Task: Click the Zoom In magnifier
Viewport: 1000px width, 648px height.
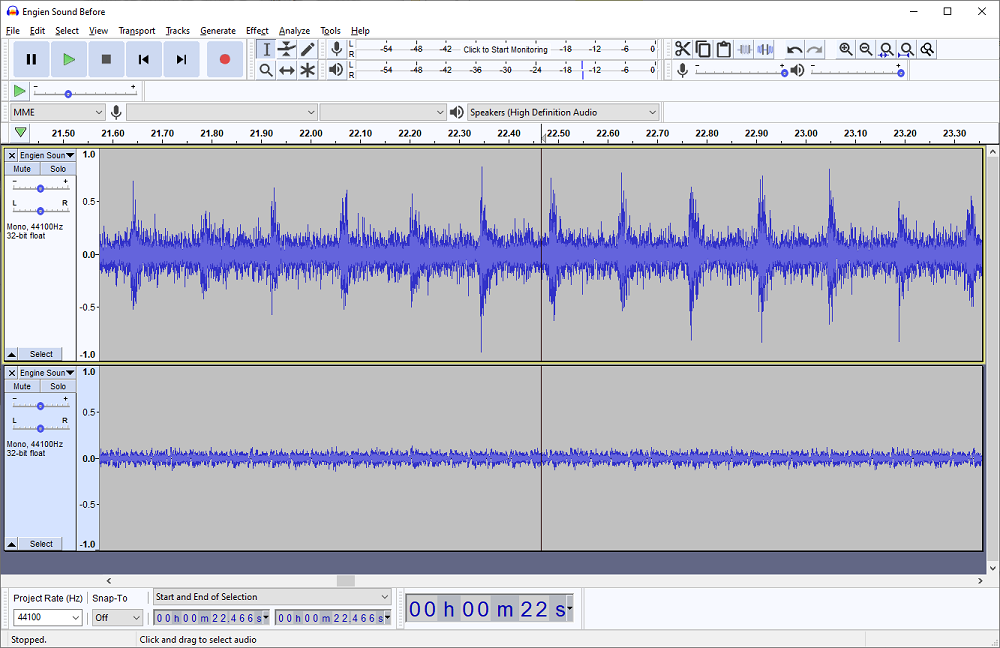Action: [846, 49]
